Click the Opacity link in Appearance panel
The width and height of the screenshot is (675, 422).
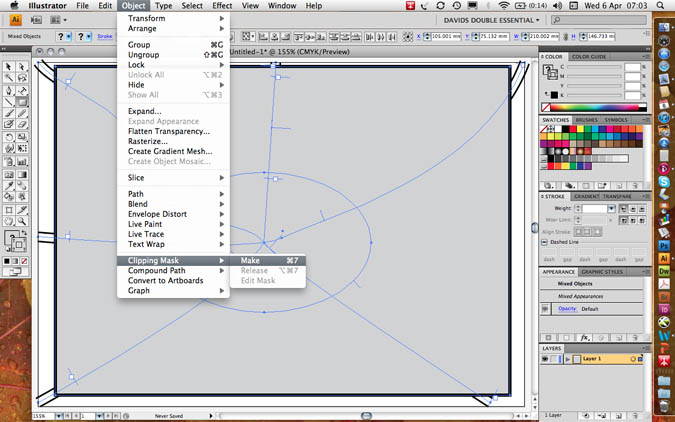[567, 309]
